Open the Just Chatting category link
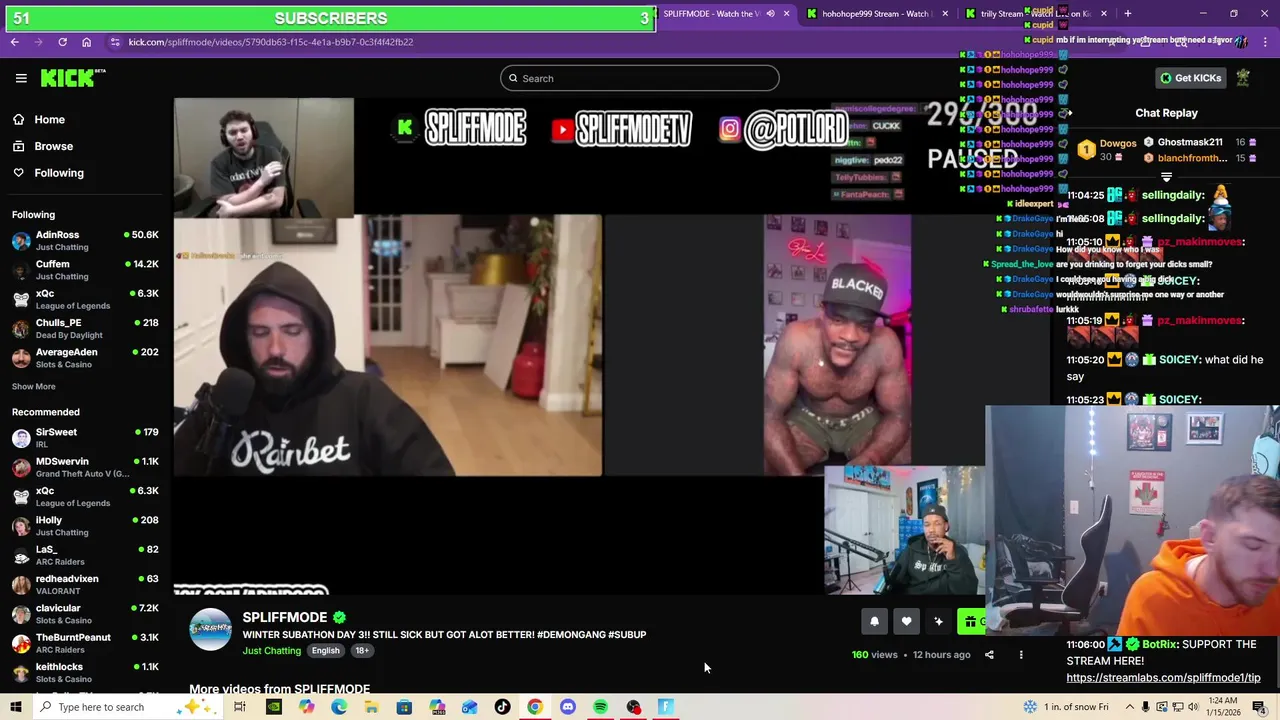The image size is (1280, 720). (x=271, y=651)
